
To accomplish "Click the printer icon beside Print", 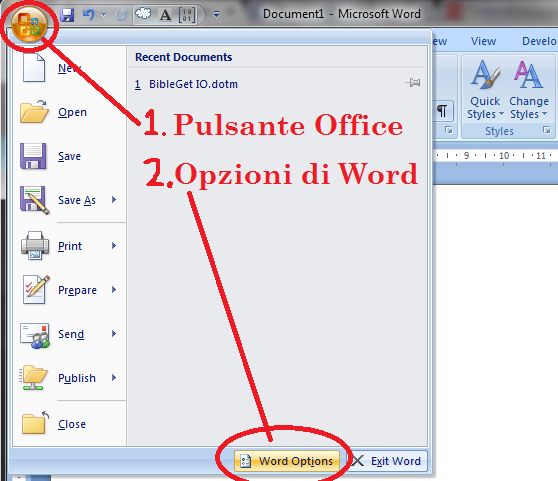I will pos(35,245).
